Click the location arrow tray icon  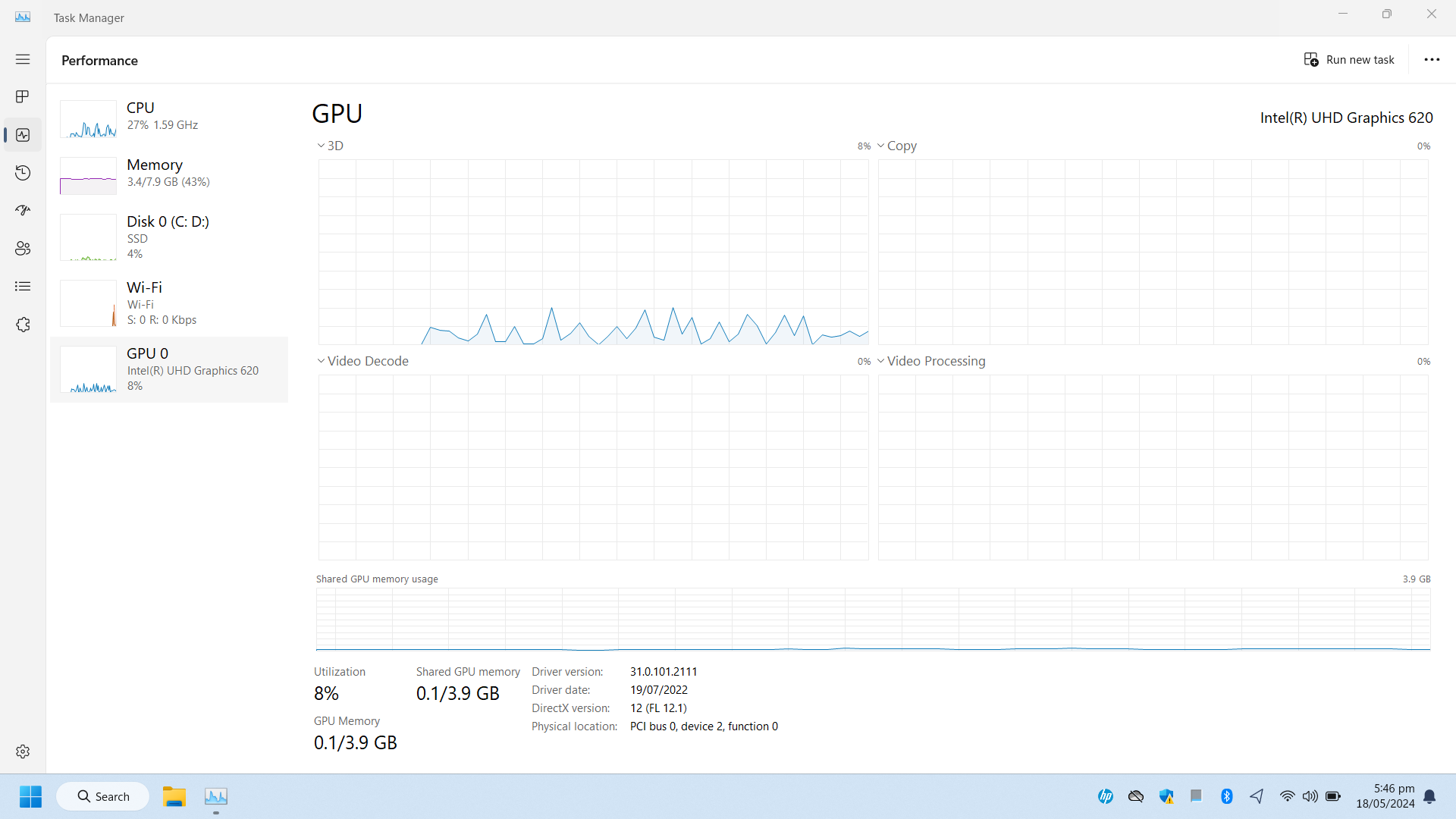click(x=1257, y=796)
